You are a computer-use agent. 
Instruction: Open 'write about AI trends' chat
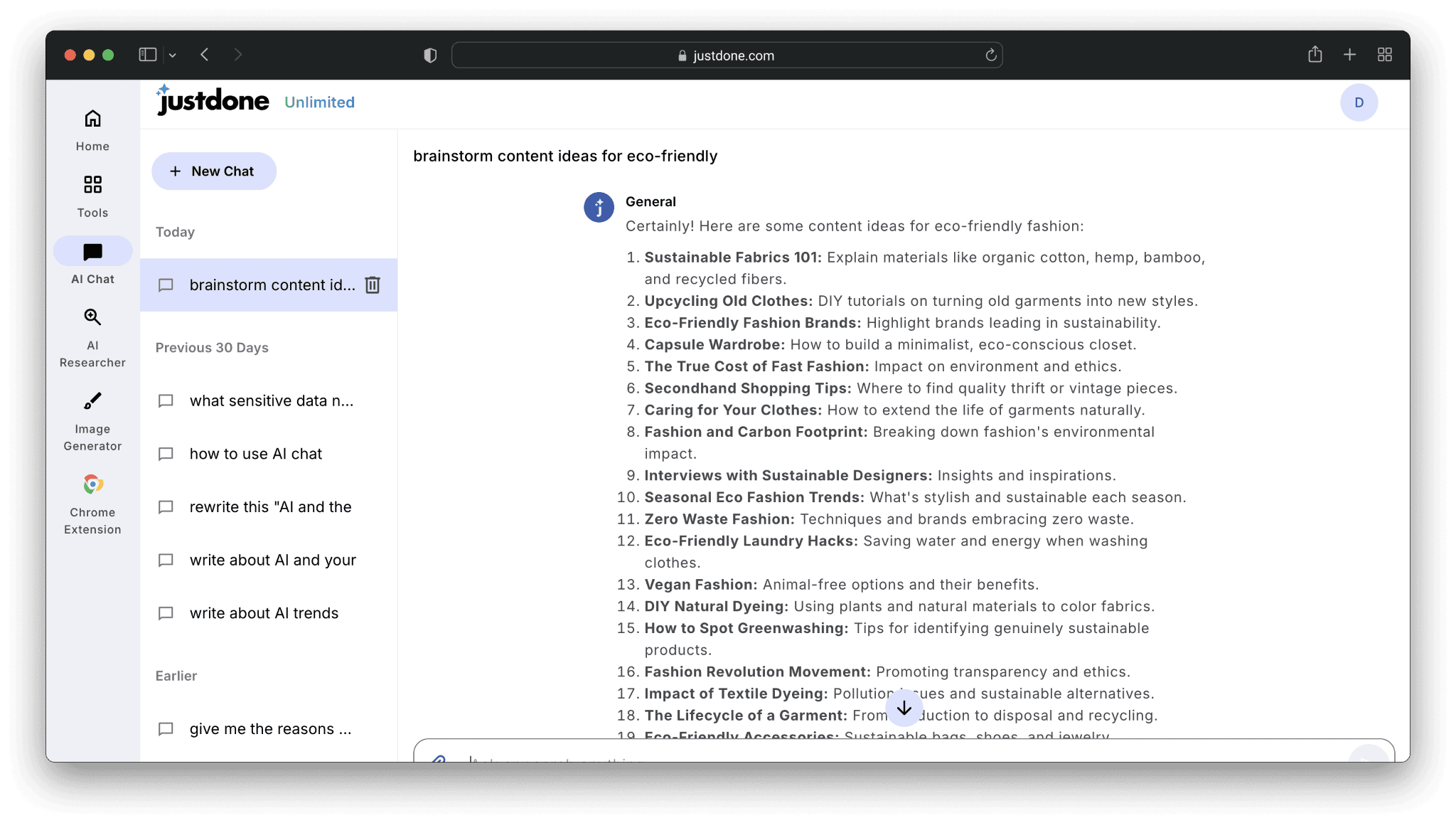(264, 613)
